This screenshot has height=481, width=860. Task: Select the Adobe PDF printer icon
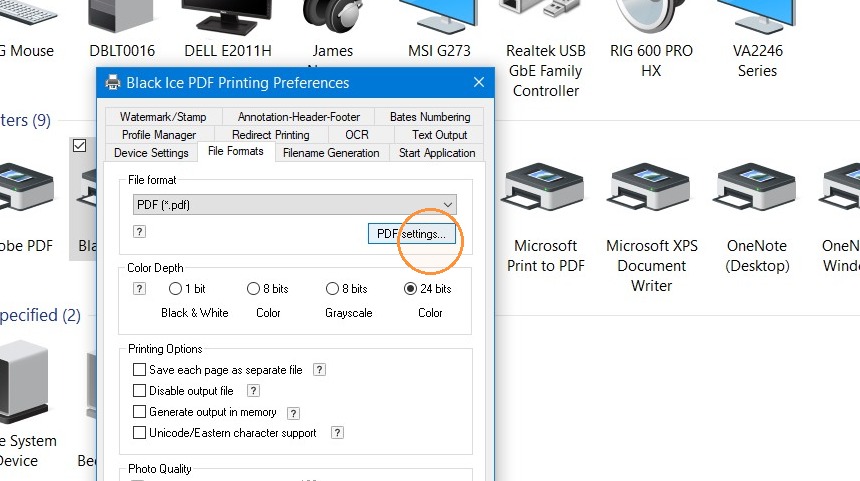[26, 188]
